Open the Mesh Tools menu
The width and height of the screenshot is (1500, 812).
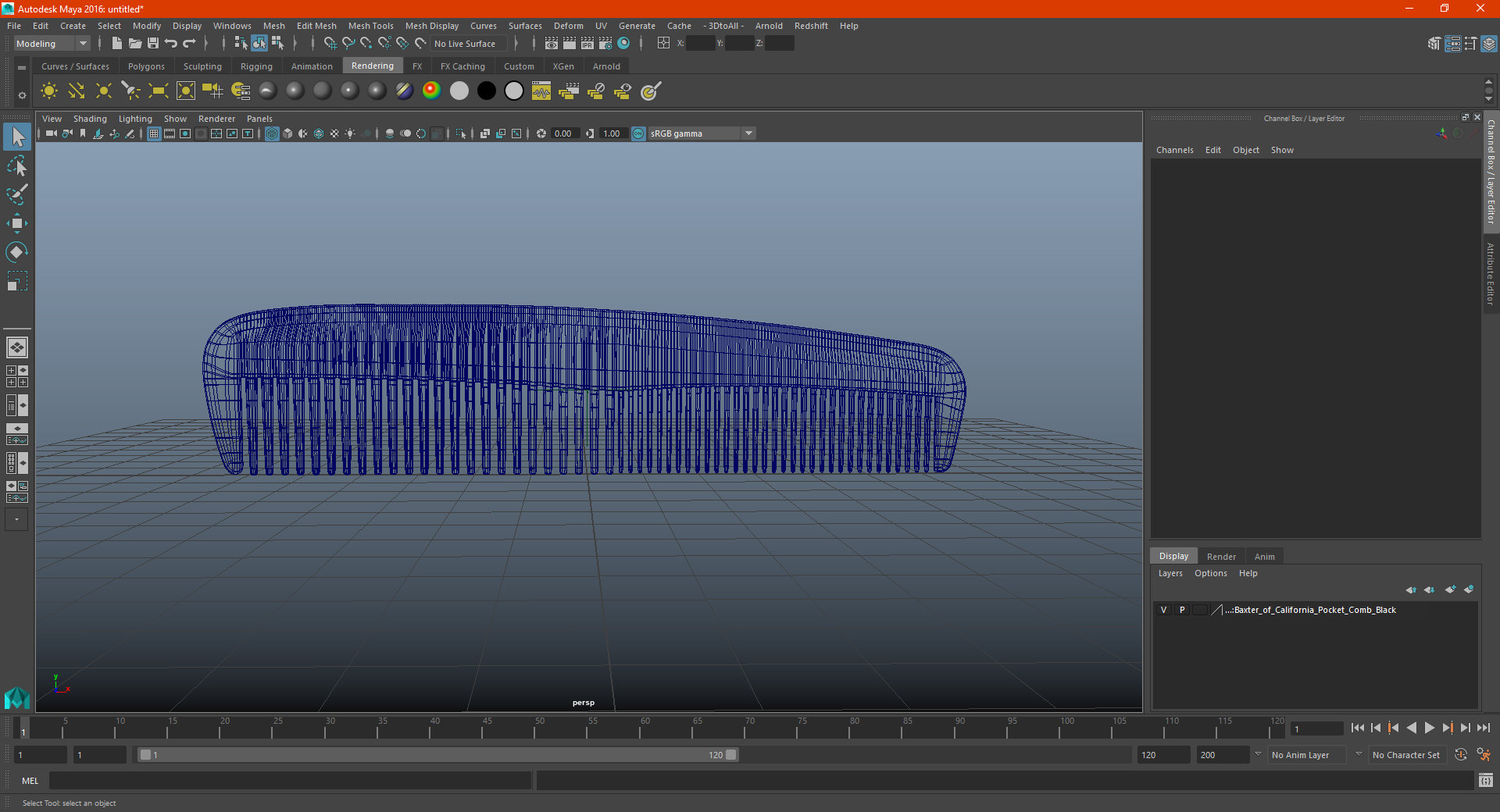[x=370, y=26]
